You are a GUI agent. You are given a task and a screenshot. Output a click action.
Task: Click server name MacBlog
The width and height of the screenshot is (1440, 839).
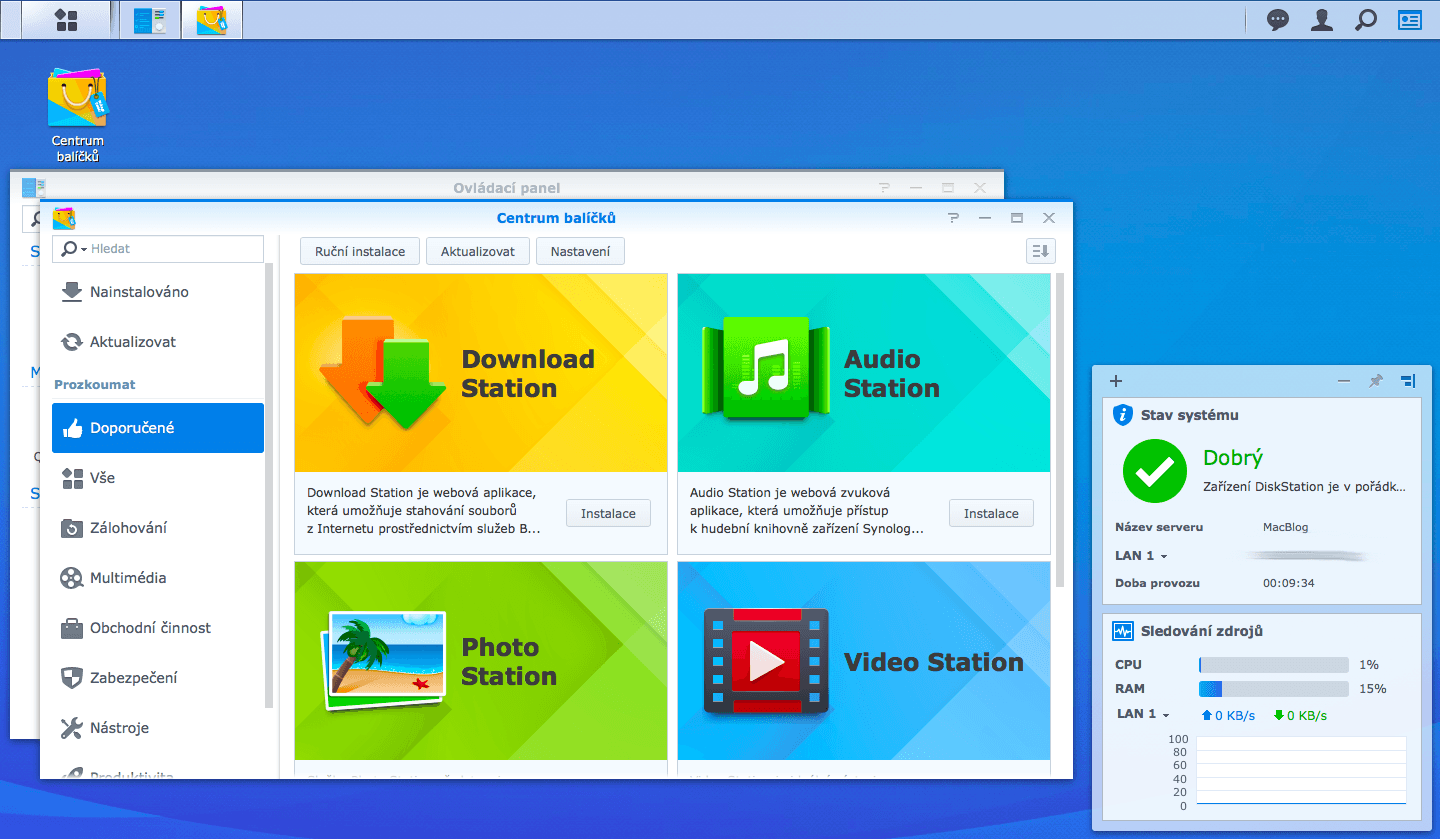[x=1285, y=527]
